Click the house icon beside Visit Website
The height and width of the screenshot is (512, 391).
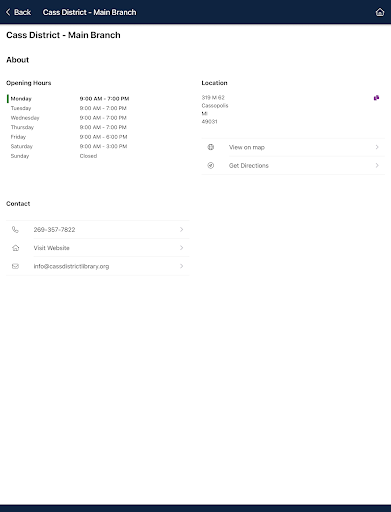(15, 248)
